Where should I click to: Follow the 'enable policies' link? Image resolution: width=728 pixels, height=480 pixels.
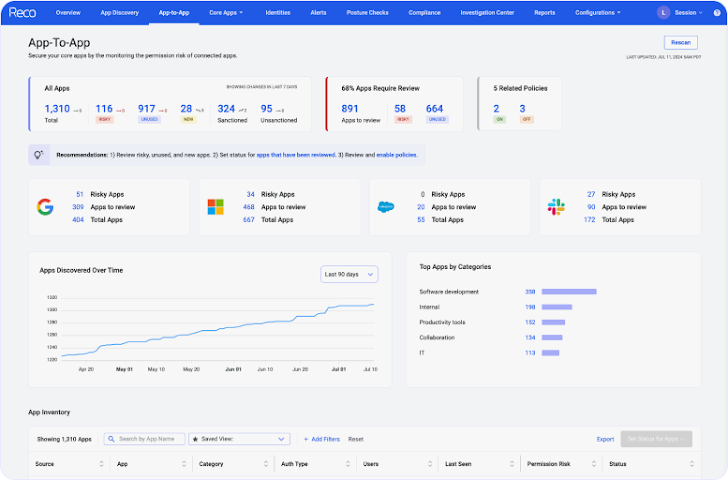tap(394, 155)
